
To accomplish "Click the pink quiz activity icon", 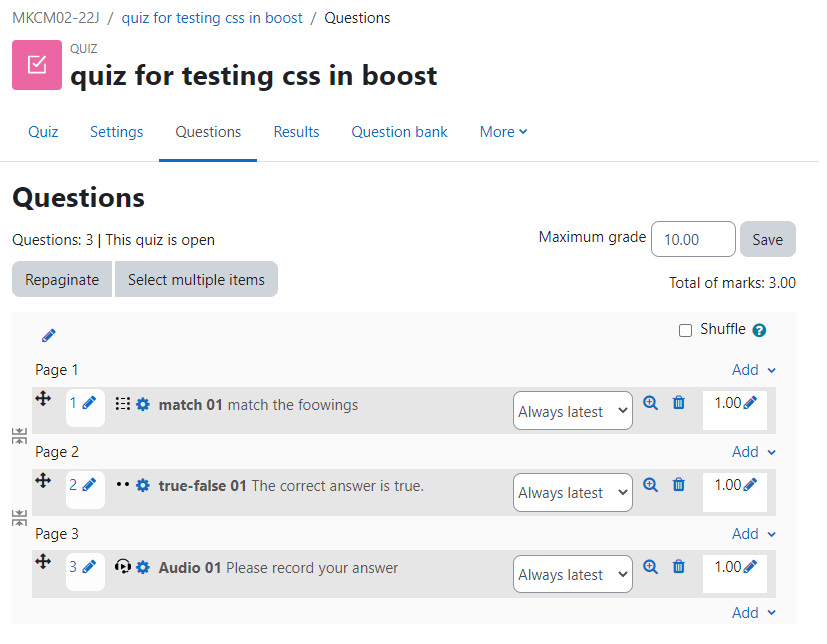I will coord(37,65).
